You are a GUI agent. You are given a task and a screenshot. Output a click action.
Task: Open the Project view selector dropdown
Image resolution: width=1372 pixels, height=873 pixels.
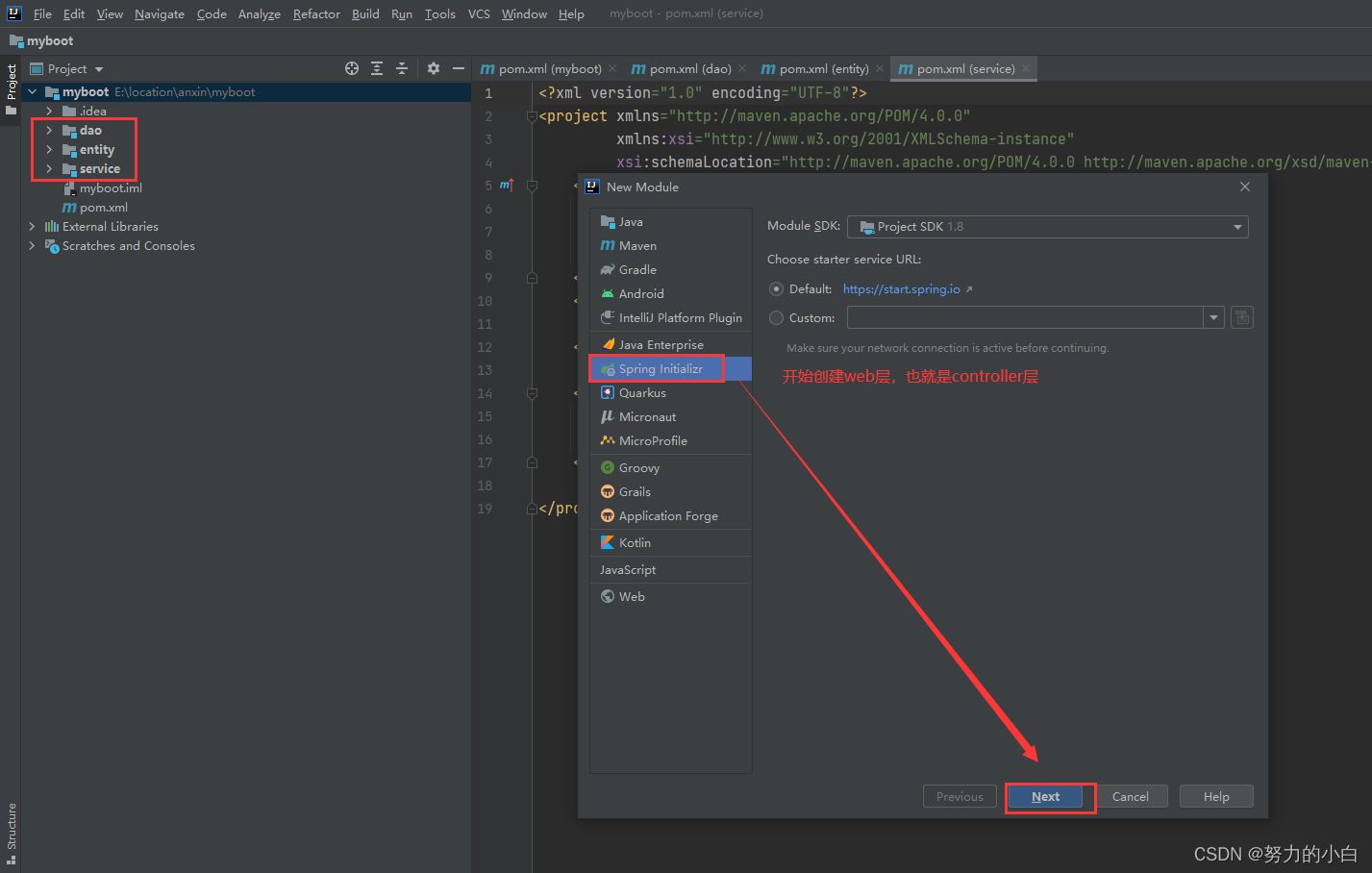67,69
